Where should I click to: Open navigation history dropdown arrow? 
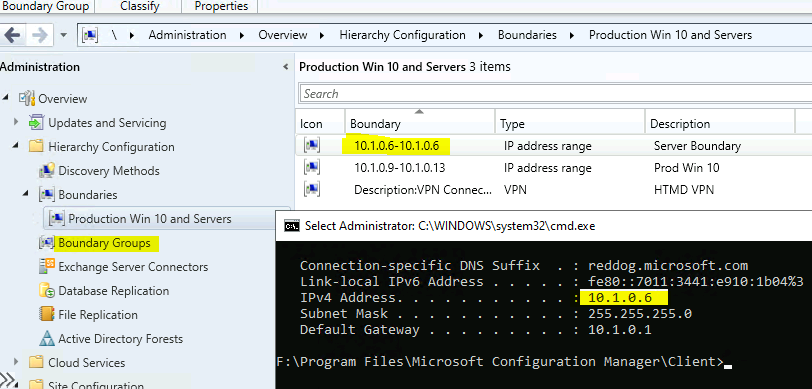point(64,35)
